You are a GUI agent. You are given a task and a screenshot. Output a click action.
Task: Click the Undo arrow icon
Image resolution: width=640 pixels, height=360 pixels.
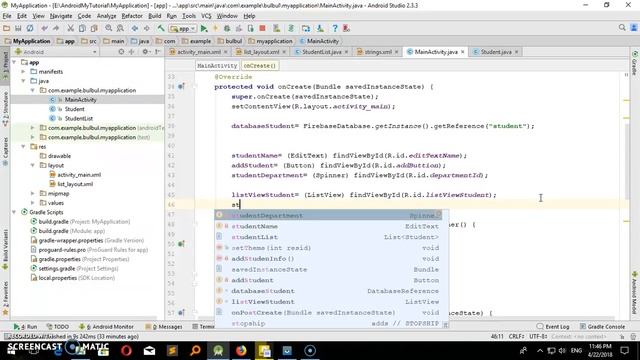click(x=44, y=28)
